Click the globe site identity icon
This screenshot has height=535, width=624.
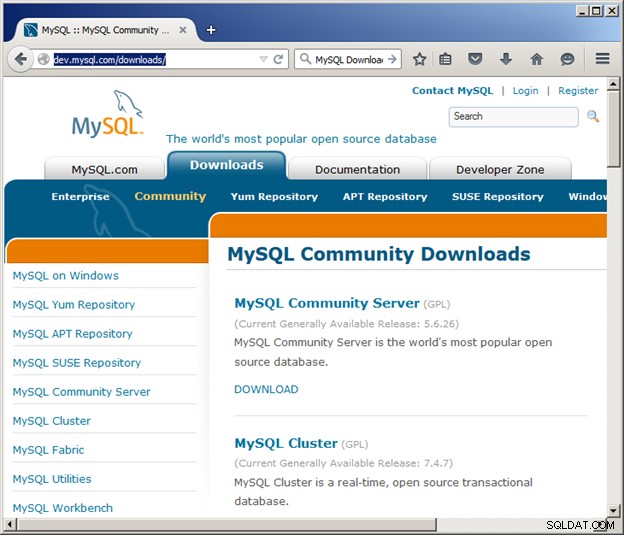point(43,59)
